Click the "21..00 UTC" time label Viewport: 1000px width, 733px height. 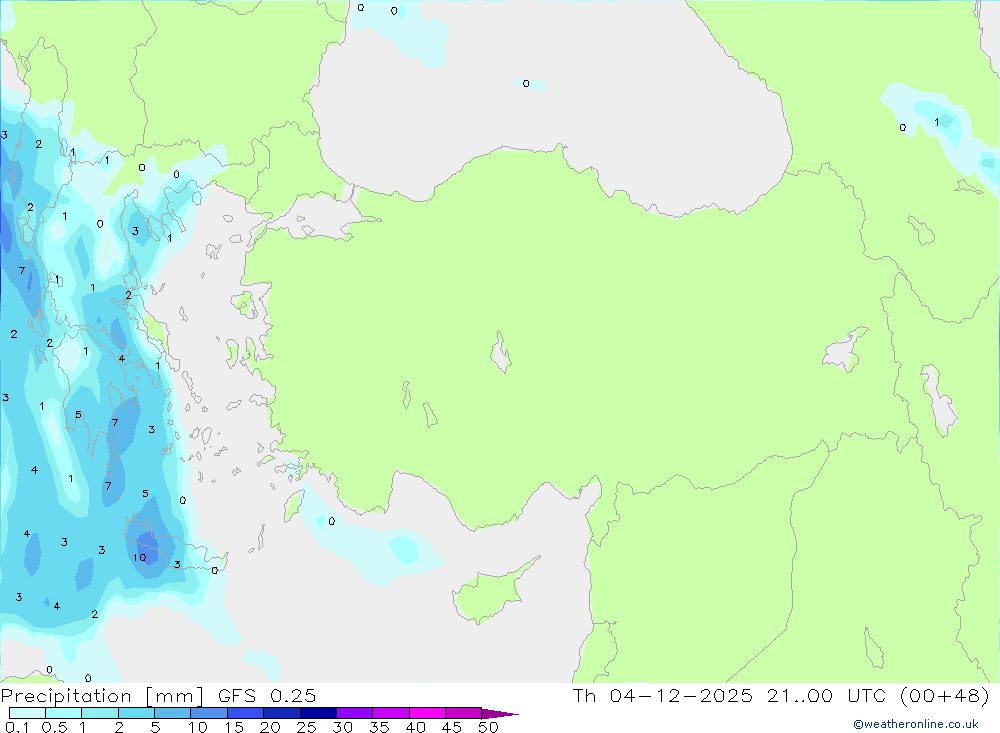point(827,695)
